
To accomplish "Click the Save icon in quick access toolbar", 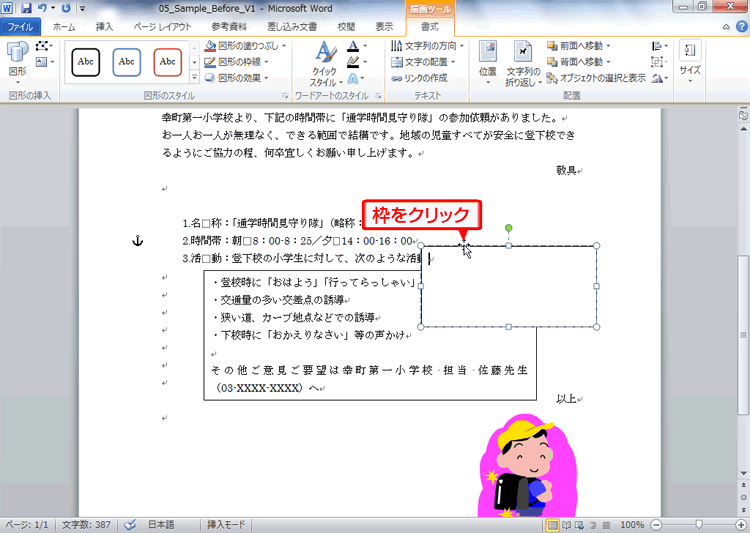I will click(x=26, y=8).
